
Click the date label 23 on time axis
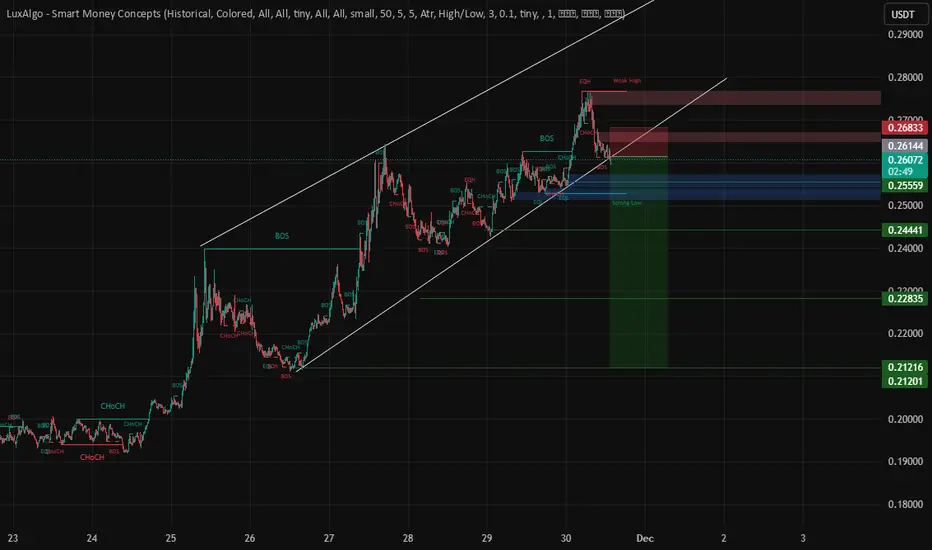click(12, 538)
